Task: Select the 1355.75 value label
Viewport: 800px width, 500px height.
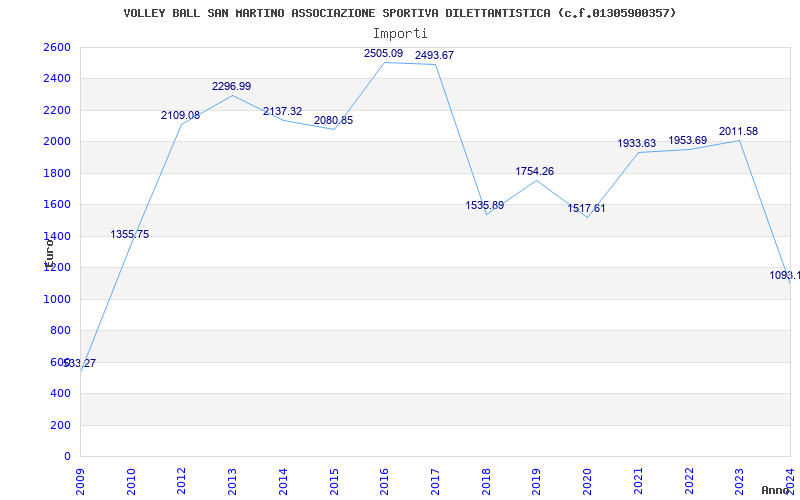Action: coord(130,234)
